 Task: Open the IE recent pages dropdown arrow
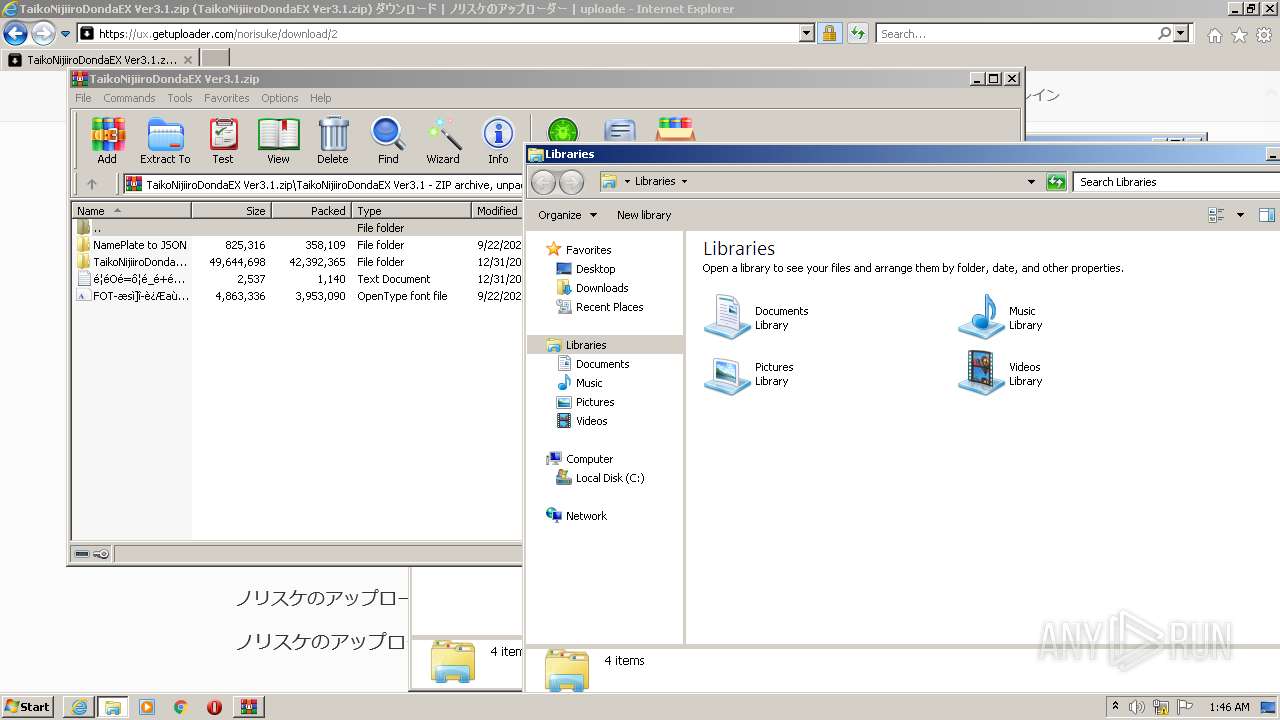point(65,33)
